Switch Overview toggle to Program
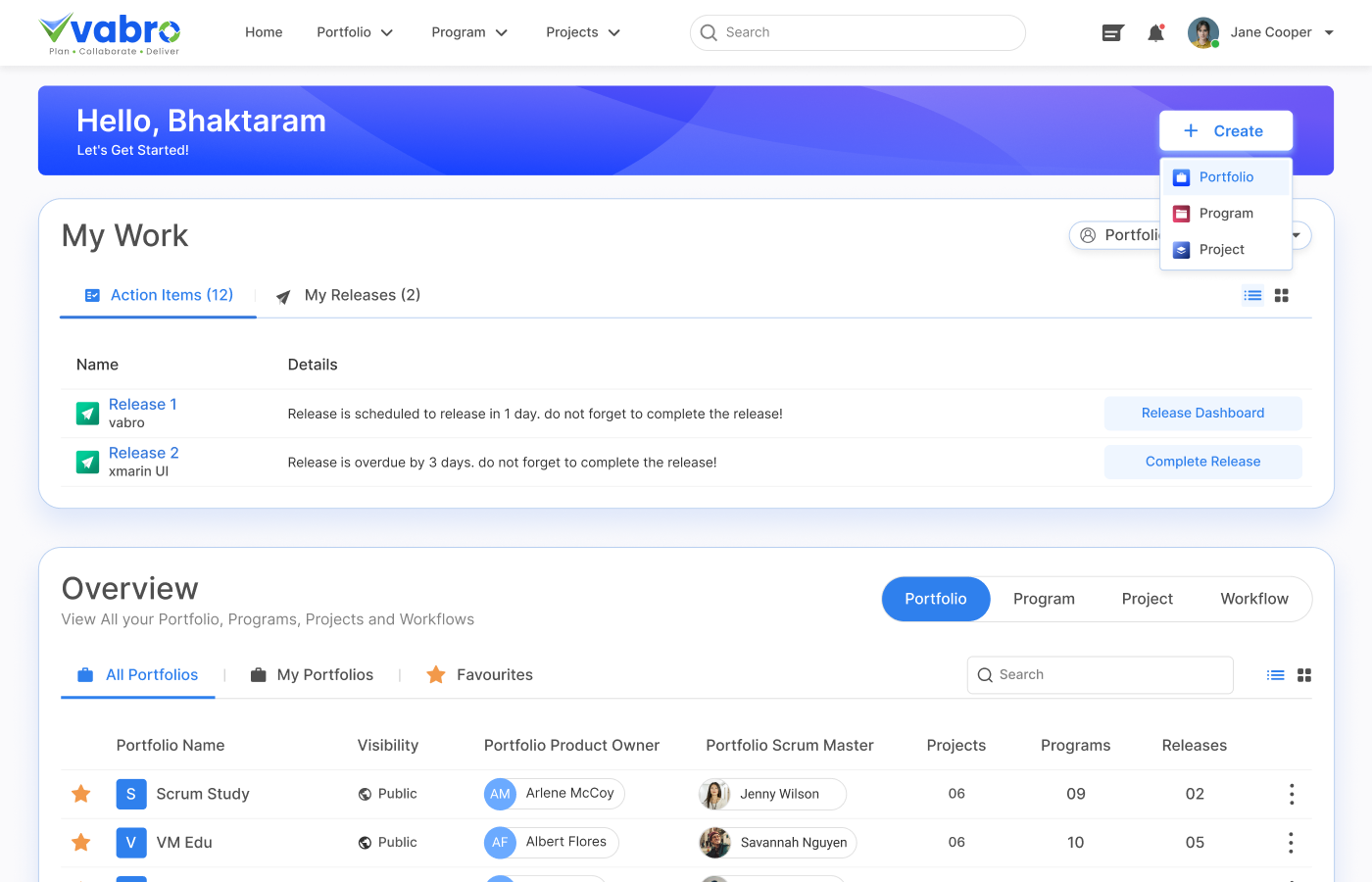This screenshot has width=1372, height=882. point(1043,599)
